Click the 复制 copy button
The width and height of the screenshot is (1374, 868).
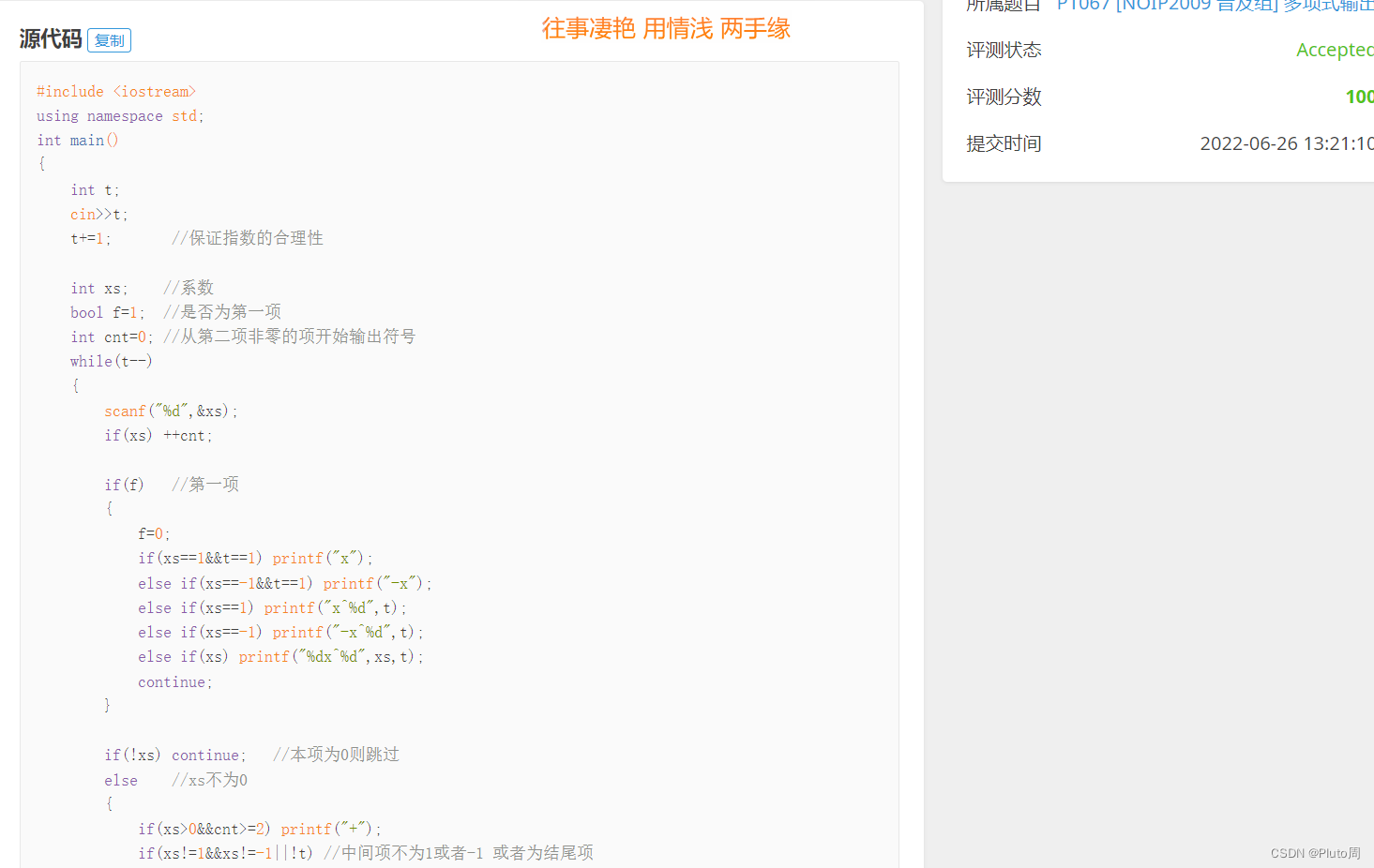[109, 40]
